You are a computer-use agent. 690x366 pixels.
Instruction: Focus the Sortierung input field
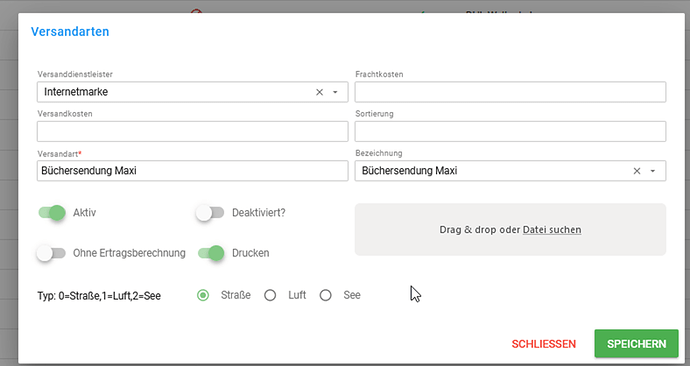point(510,132)
